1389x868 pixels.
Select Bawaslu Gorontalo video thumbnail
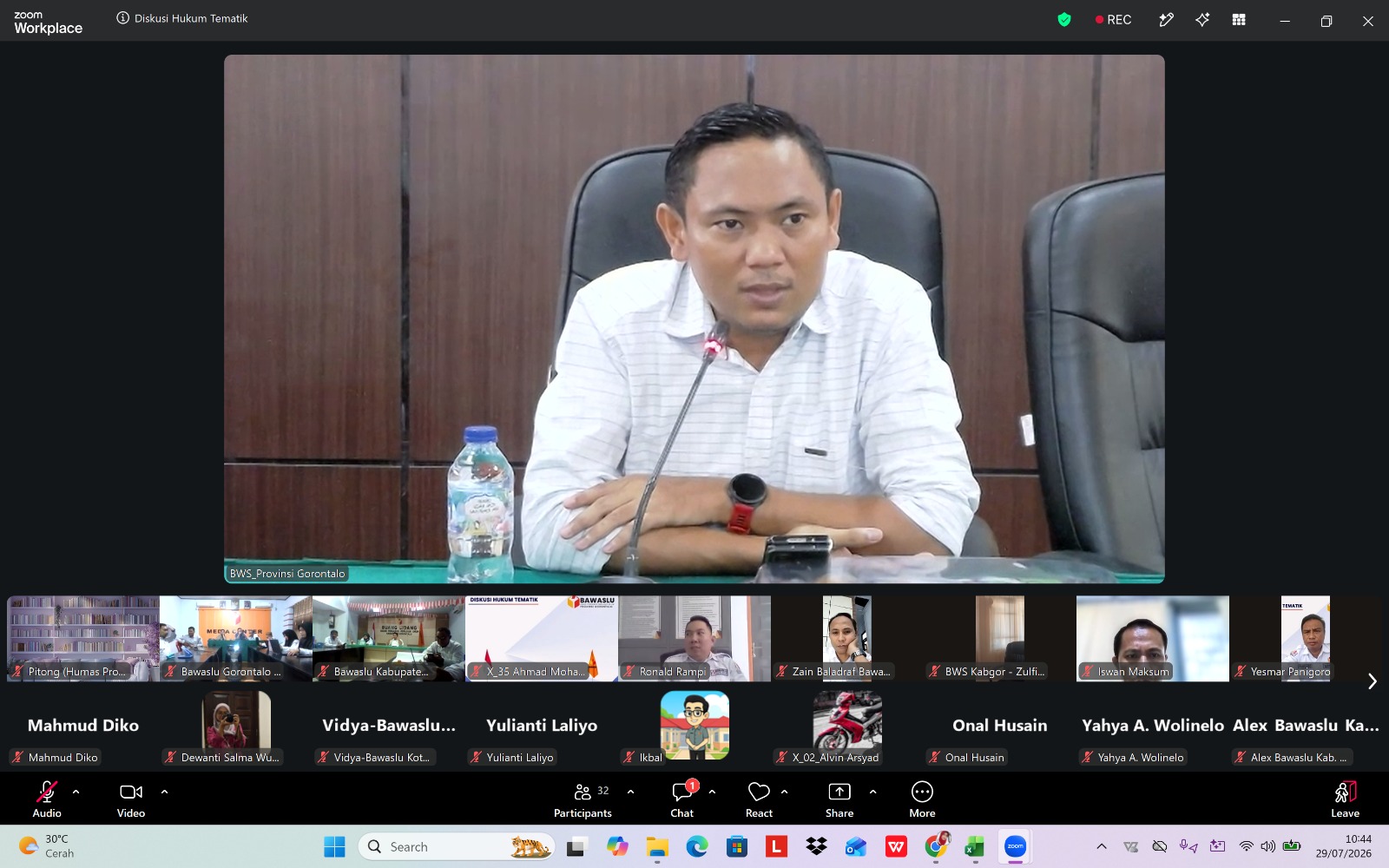tap(236, 638)
